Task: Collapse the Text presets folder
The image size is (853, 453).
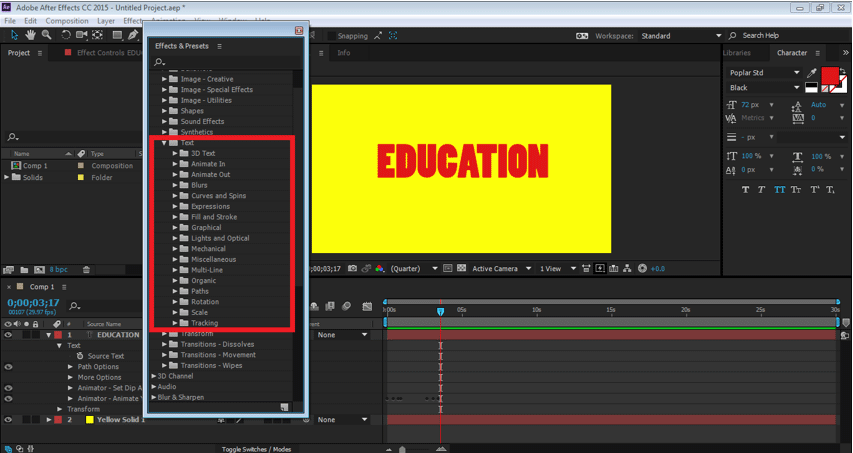Action: [164, 143]
